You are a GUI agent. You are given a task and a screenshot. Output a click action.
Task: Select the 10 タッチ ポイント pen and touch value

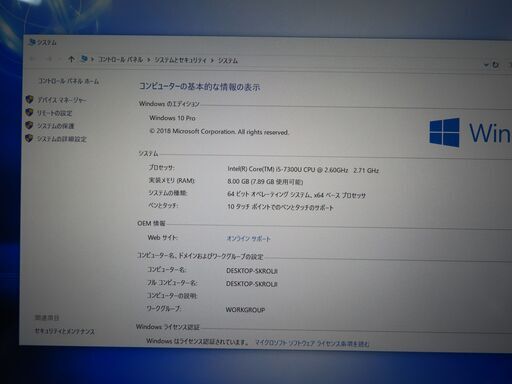coord(280,207)
